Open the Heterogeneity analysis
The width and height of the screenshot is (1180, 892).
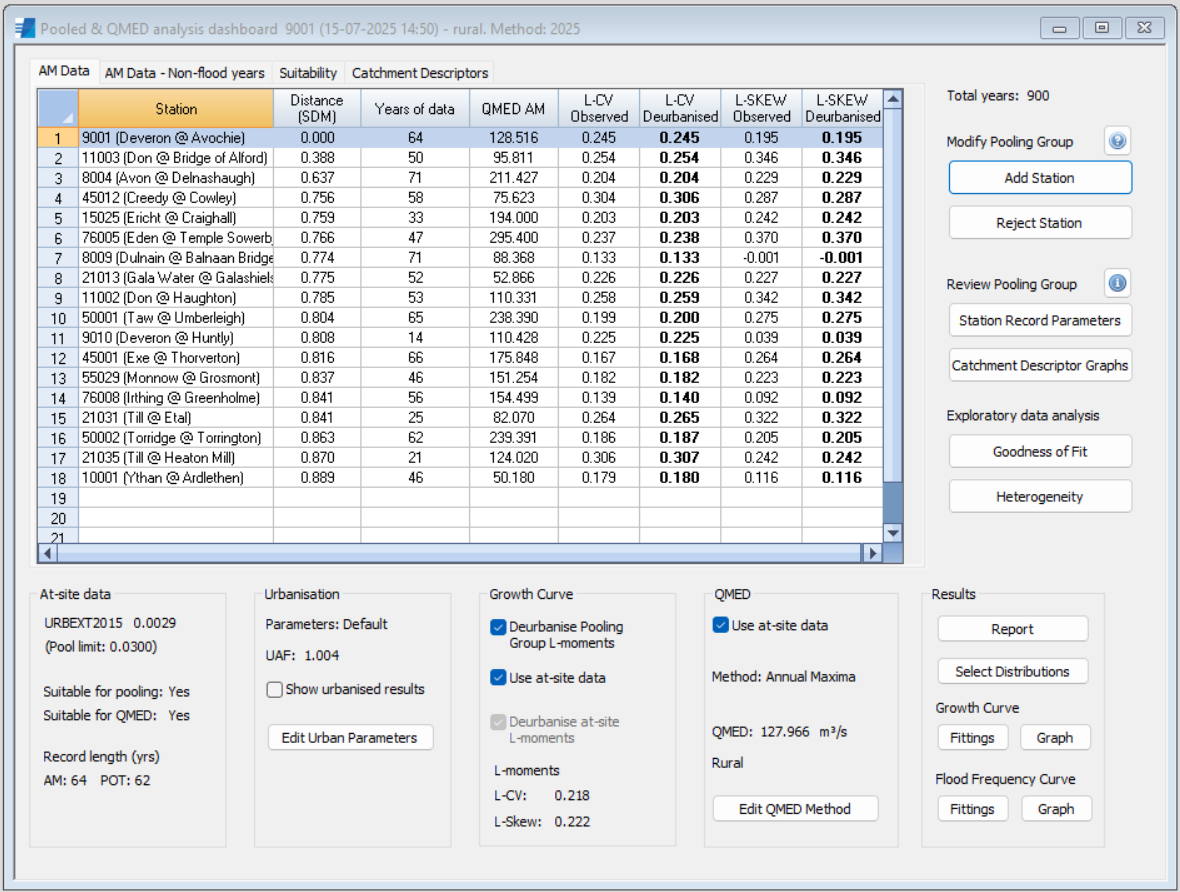point(1039,497)
